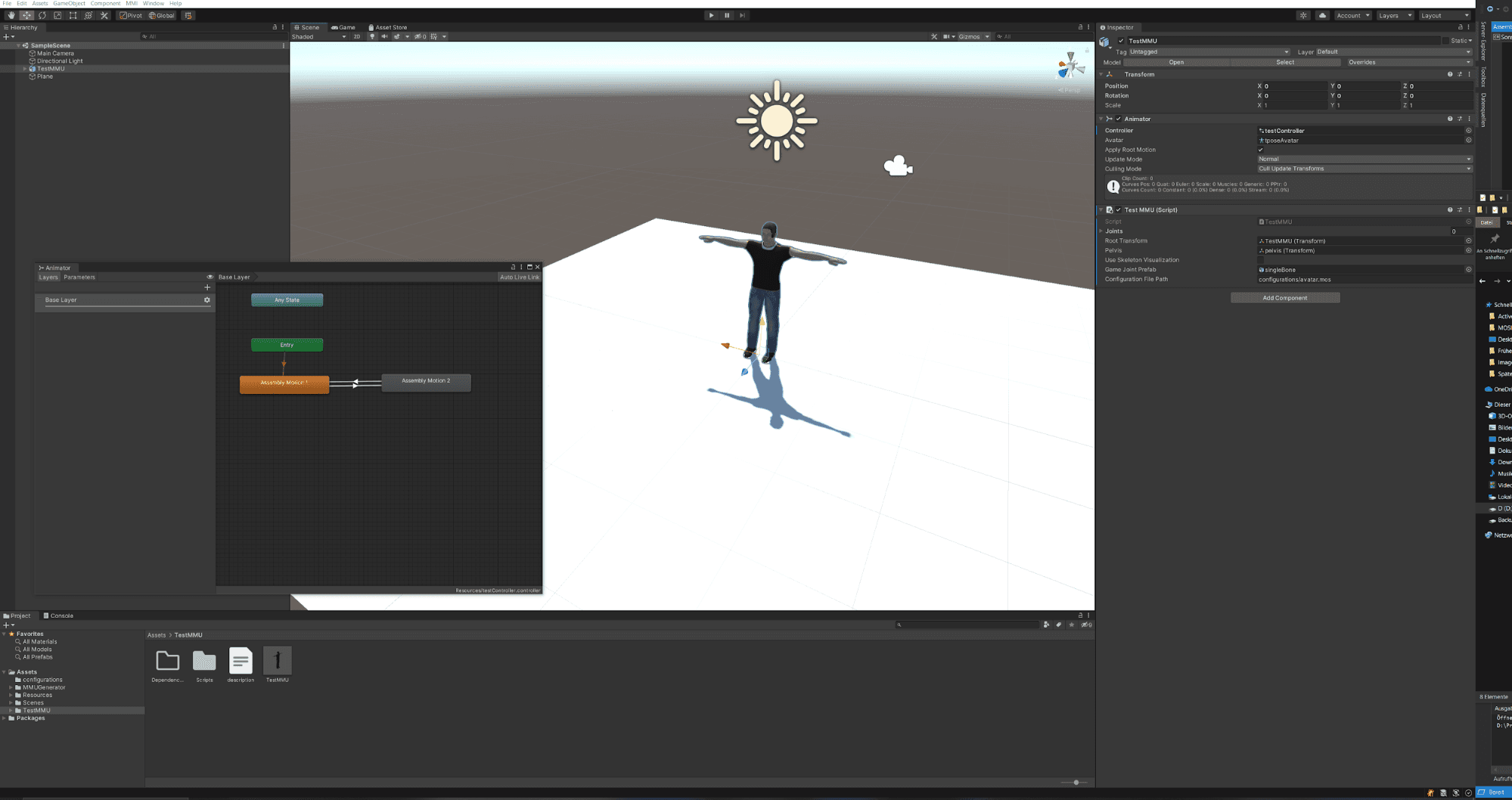Add new layer with plus in Animator
This screenshot has height=800, width=1512.
pos(207,287)
